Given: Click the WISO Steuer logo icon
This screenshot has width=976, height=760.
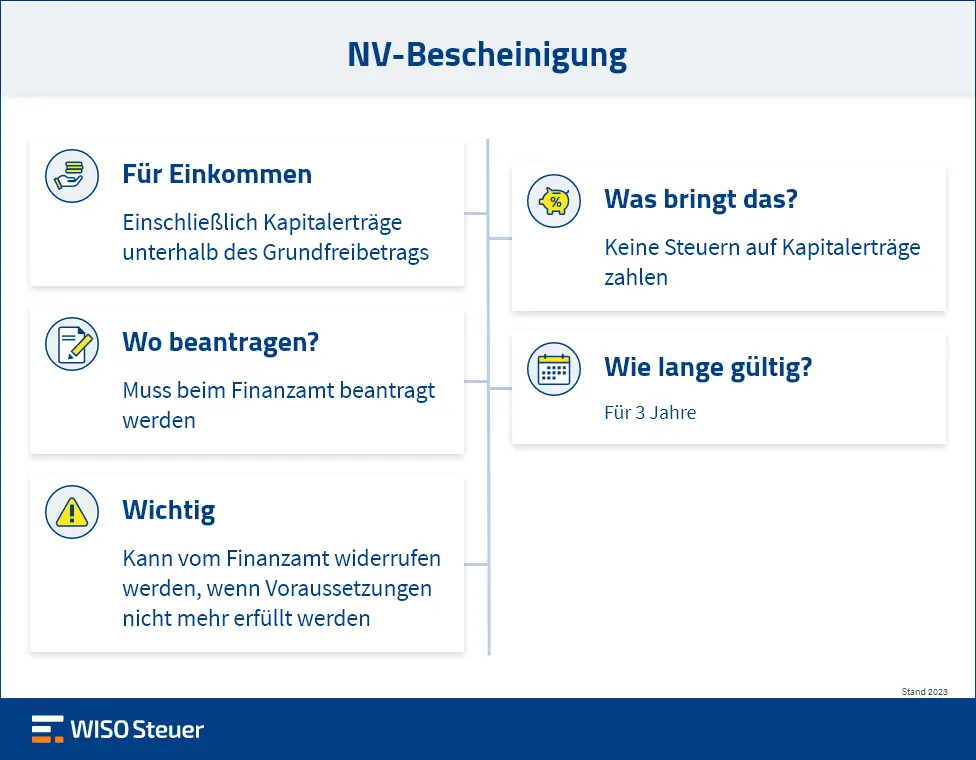Looking at the screenshot, I should click(48, 729).
